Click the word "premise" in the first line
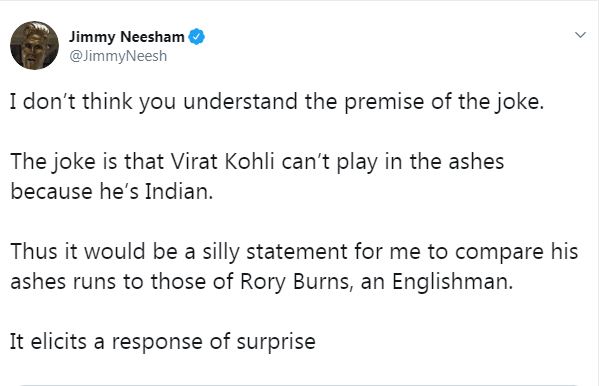The width and height of the screenshot is (604, 386). (x=384, y=102)
